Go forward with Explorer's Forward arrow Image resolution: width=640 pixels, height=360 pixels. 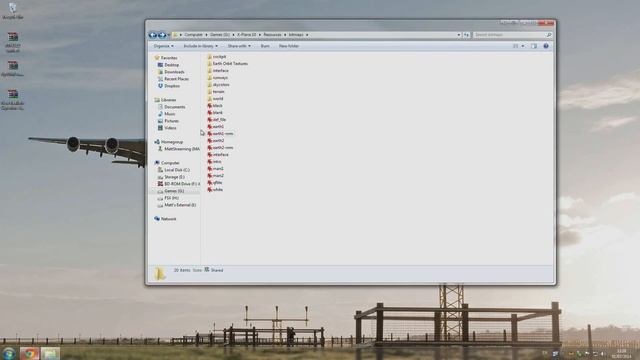click(162, 35)
